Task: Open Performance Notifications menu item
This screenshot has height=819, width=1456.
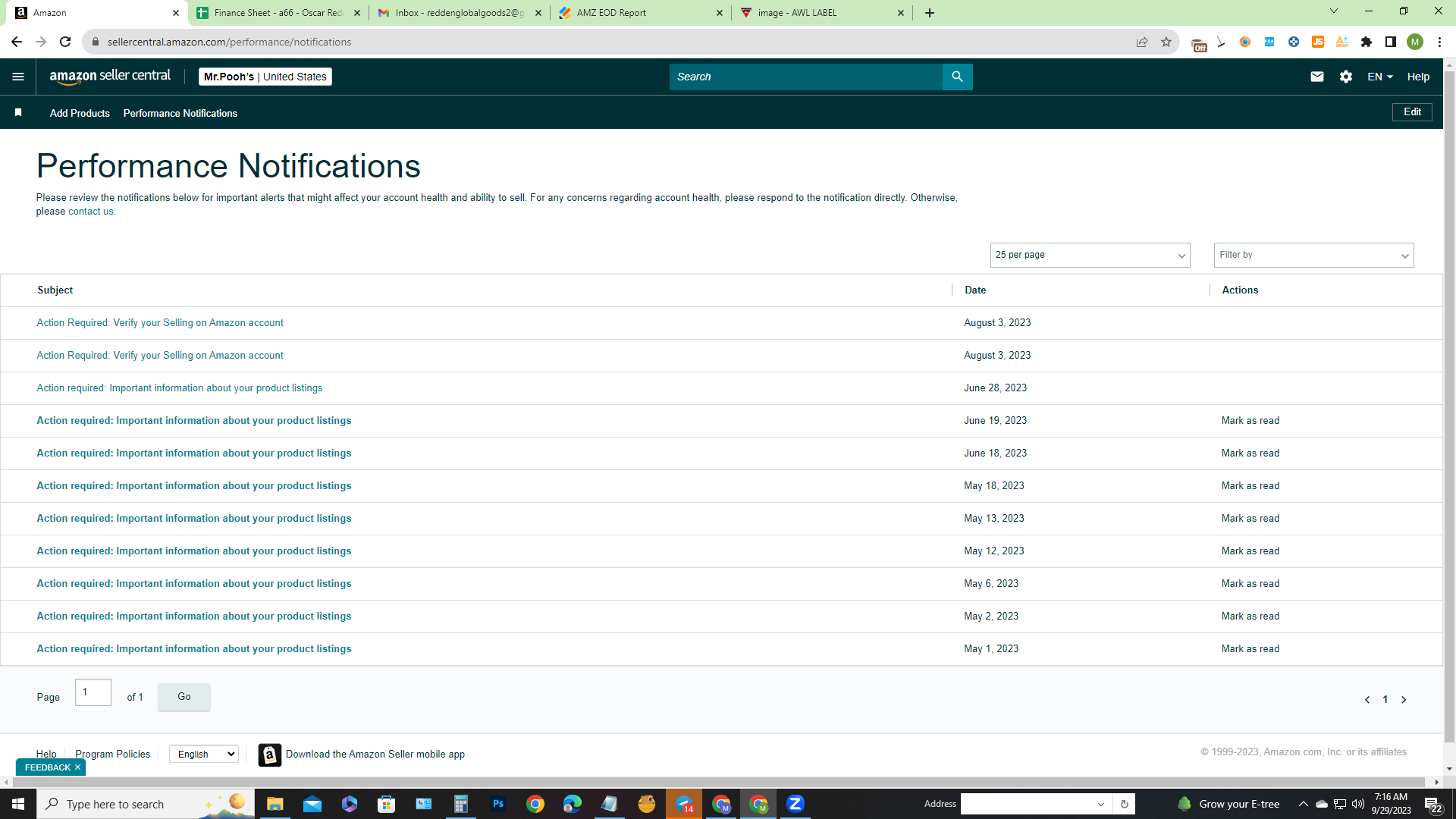Action: coord(180,113)
